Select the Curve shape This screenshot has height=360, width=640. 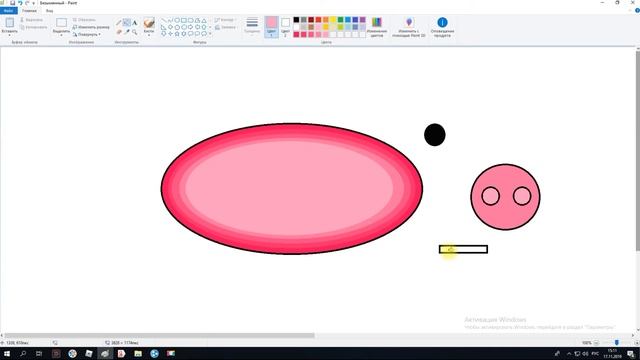tap(170, 20)
